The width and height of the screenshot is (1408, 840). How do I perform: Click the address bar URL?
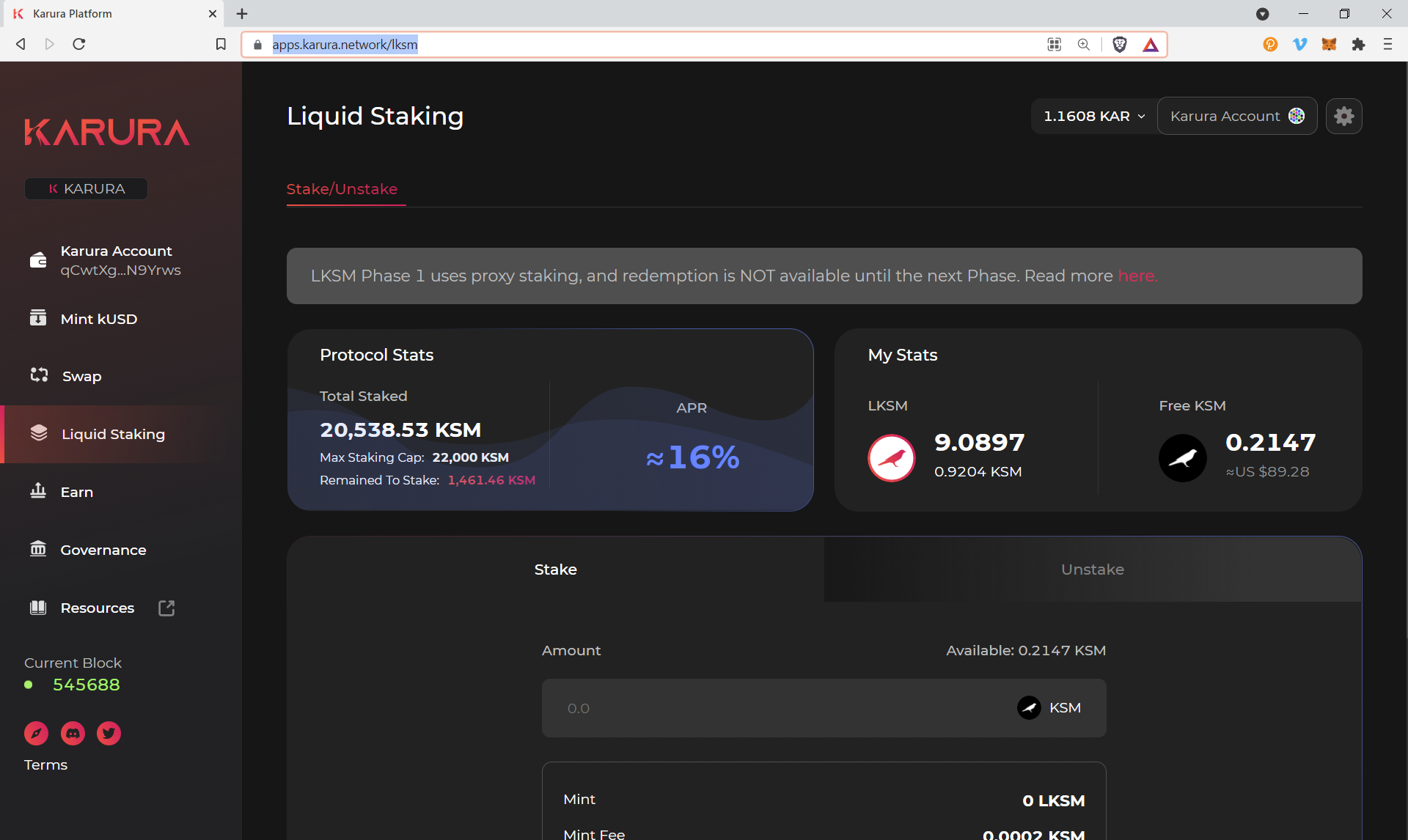345,45
